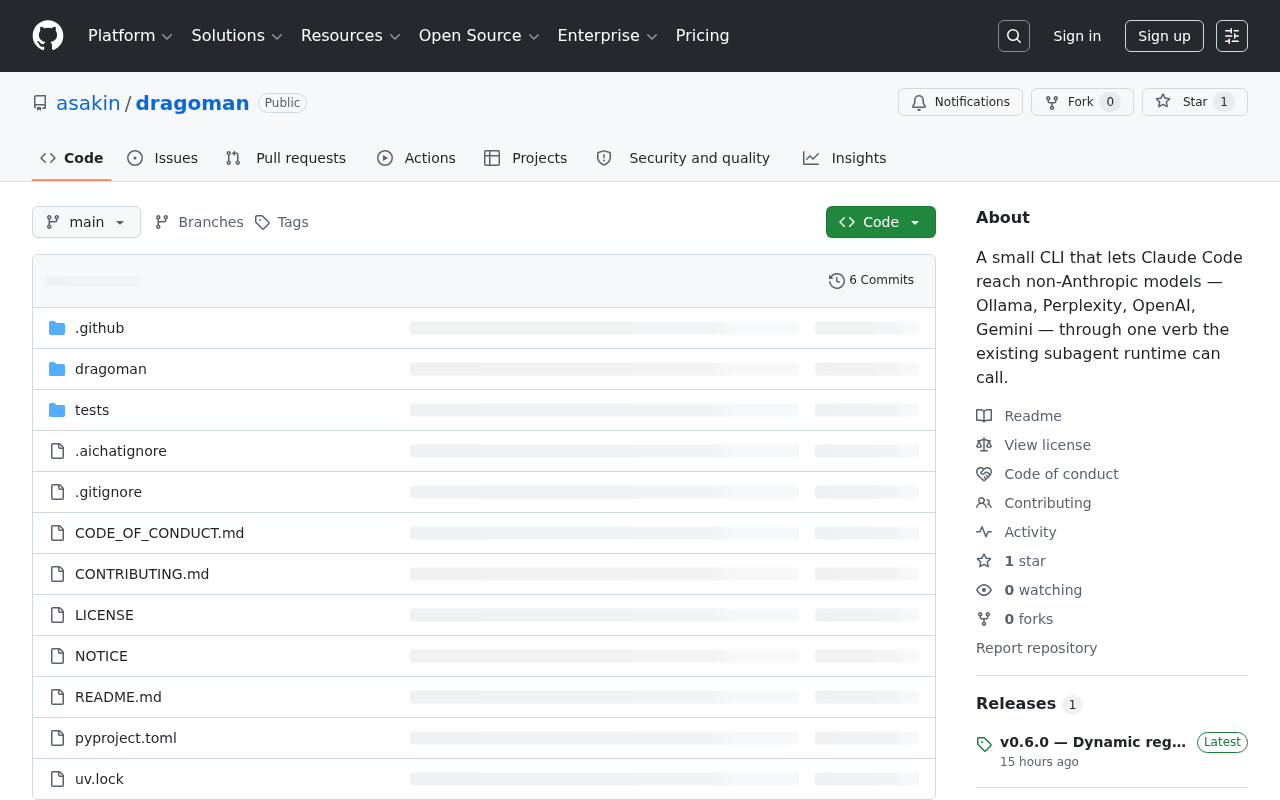Click the fork icon beside 0 forks
1280x800 pixels.
tap(984, 619)
